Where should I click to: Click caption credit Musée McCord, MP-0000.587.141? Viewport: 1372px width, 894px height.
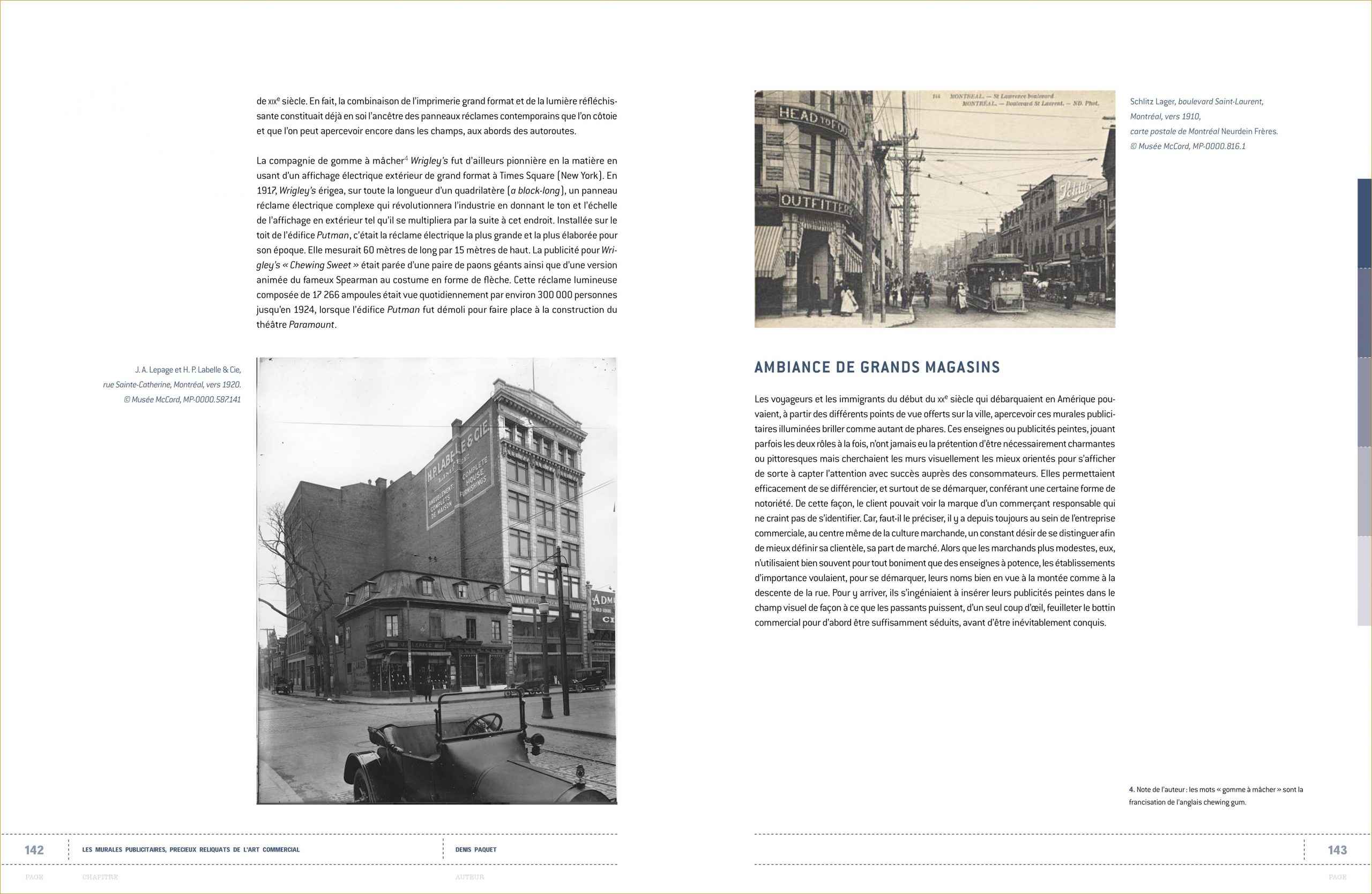coord(182,400)
